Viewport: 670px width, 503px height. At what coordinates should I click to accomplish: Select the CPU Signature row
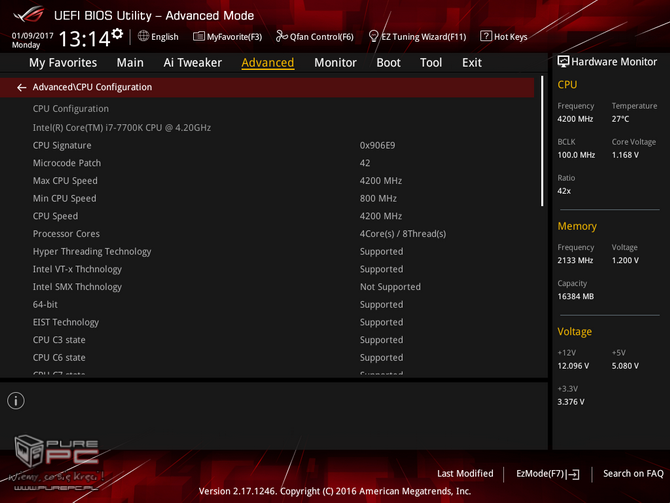[x=267, y=145]
